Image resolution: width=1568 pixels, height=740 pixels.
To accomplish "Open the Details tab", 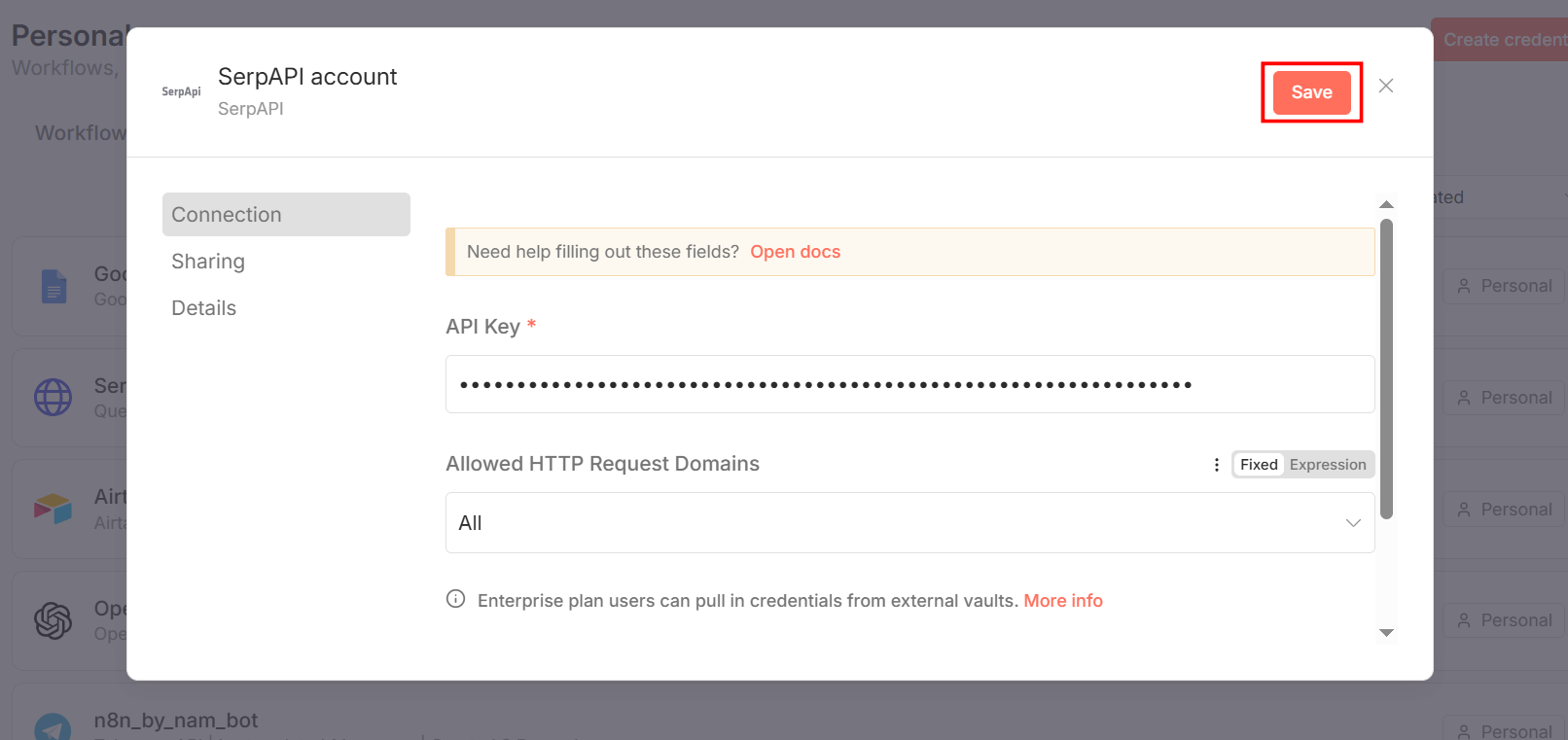I will (x=204, y=308).
